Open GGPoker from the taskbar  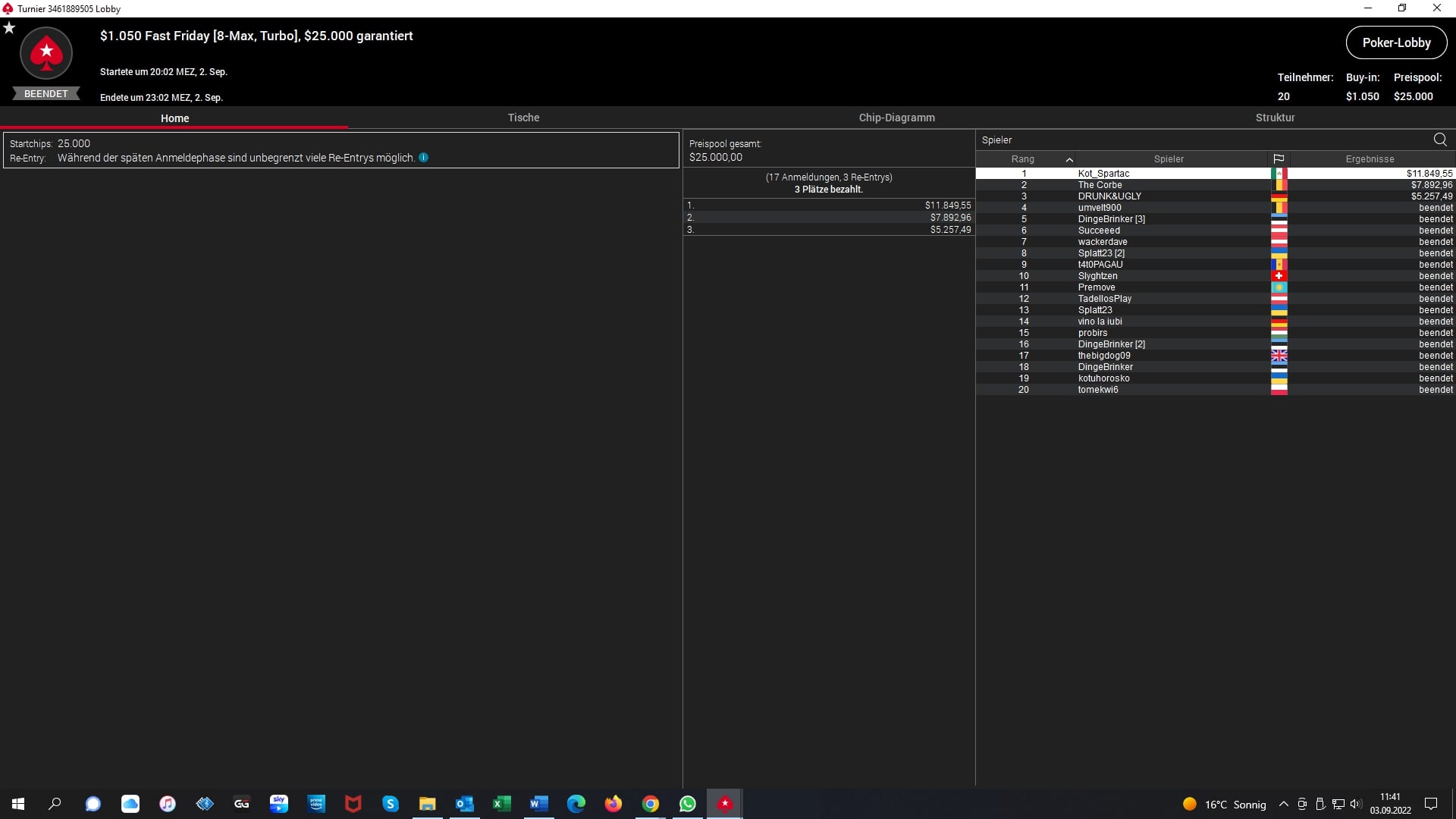click(x=242, y=804)
